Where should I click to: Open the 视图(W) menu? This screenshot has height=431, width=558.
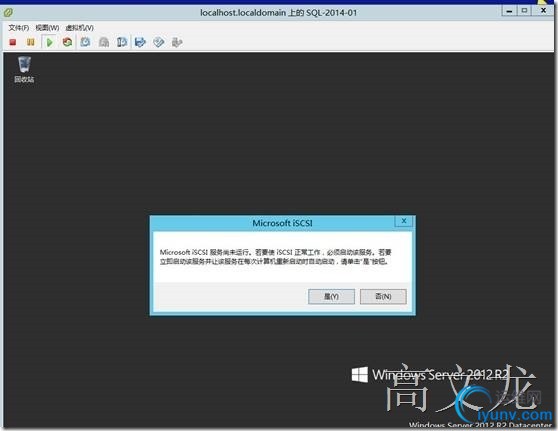(47, 28)
